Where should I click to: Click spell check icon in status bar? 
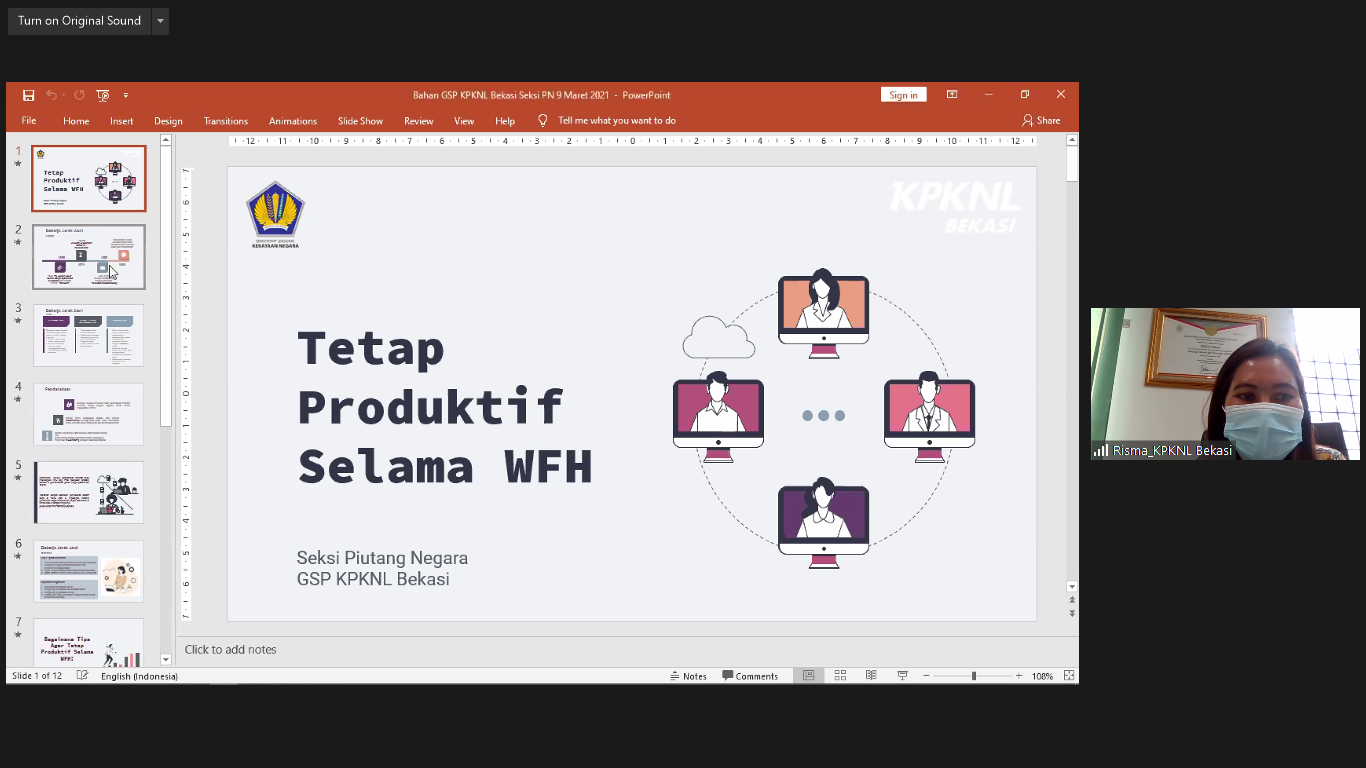(x=83, y=676)
